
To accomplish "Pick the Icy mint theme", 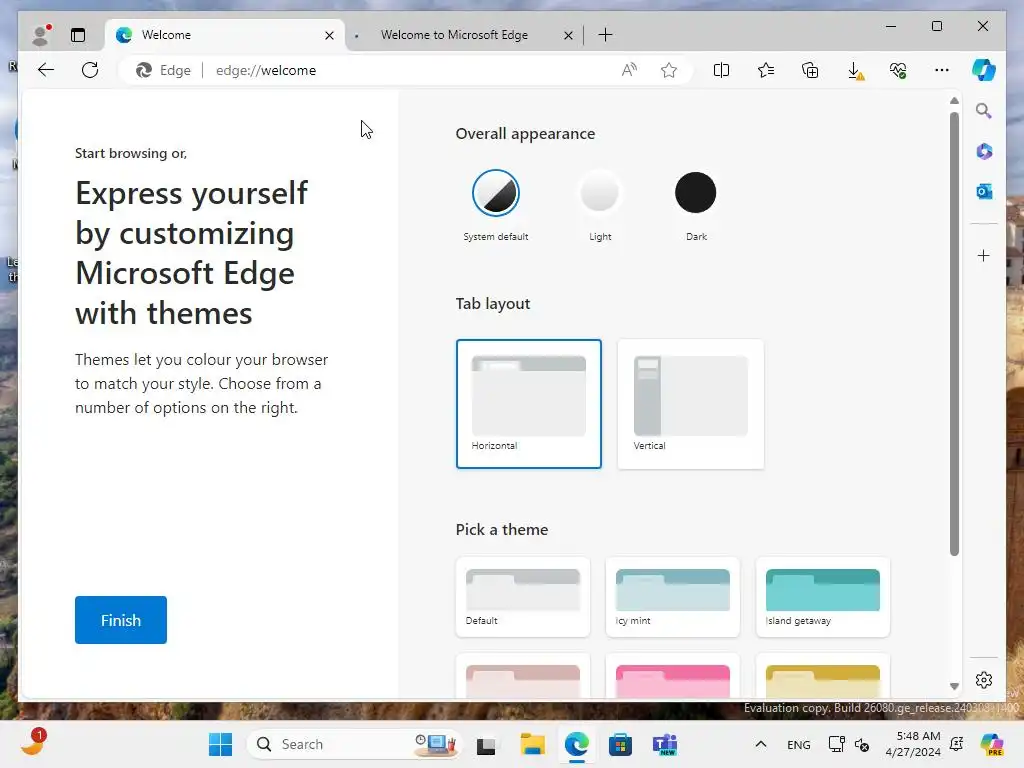I will tap(673, 597).
